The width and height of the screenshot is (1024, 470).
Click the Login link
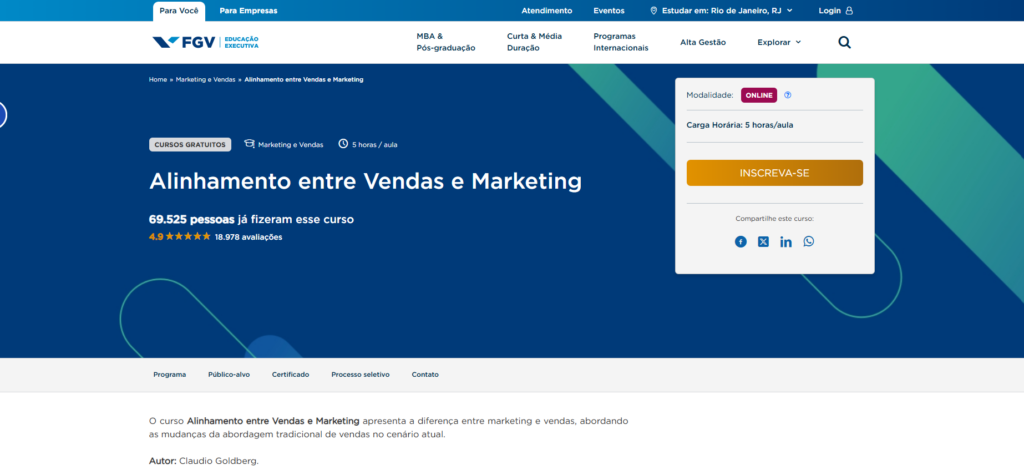829,10
